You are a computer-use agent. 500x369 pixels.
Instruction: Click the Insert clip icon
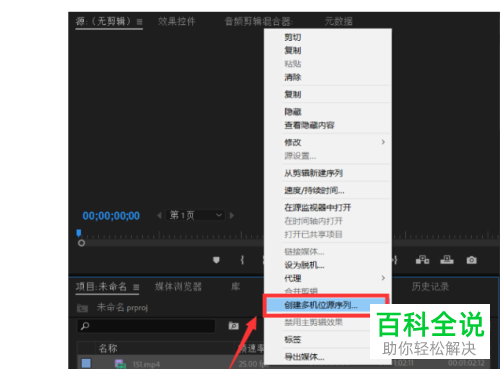tap(422, 260)
